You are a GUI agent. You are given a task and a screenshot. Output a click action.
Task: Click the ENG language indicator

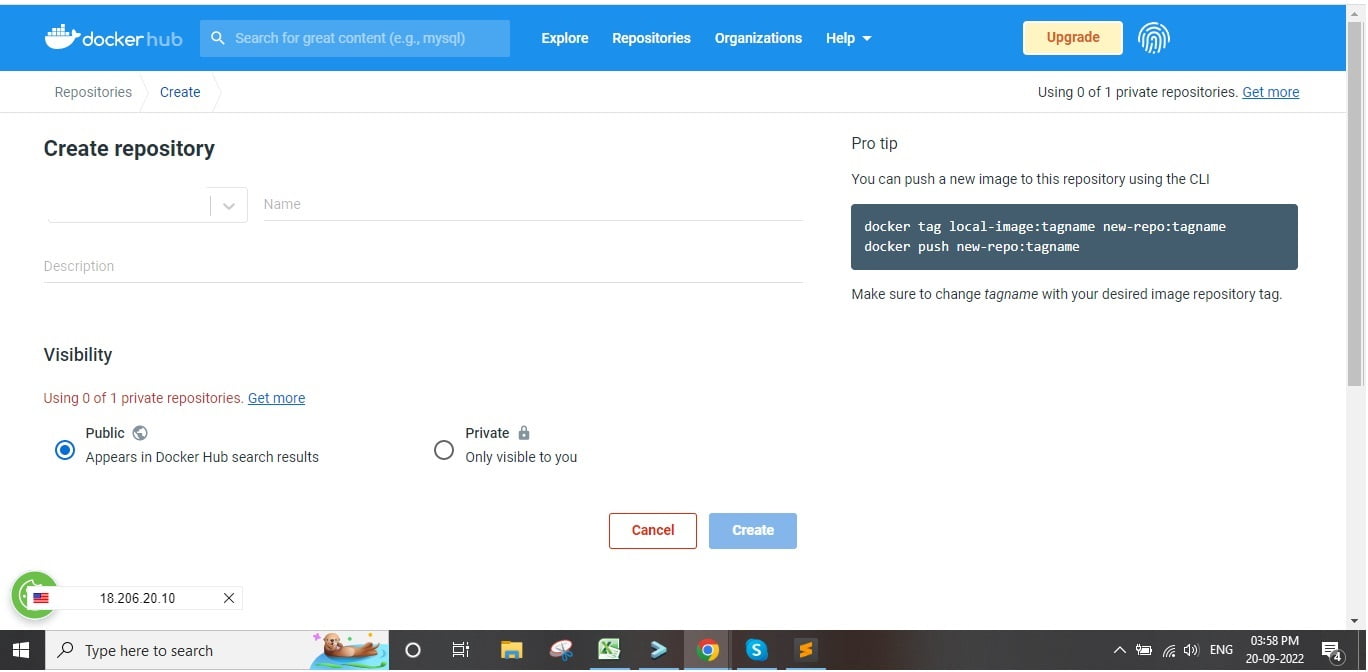click(x=1221, y=650)
